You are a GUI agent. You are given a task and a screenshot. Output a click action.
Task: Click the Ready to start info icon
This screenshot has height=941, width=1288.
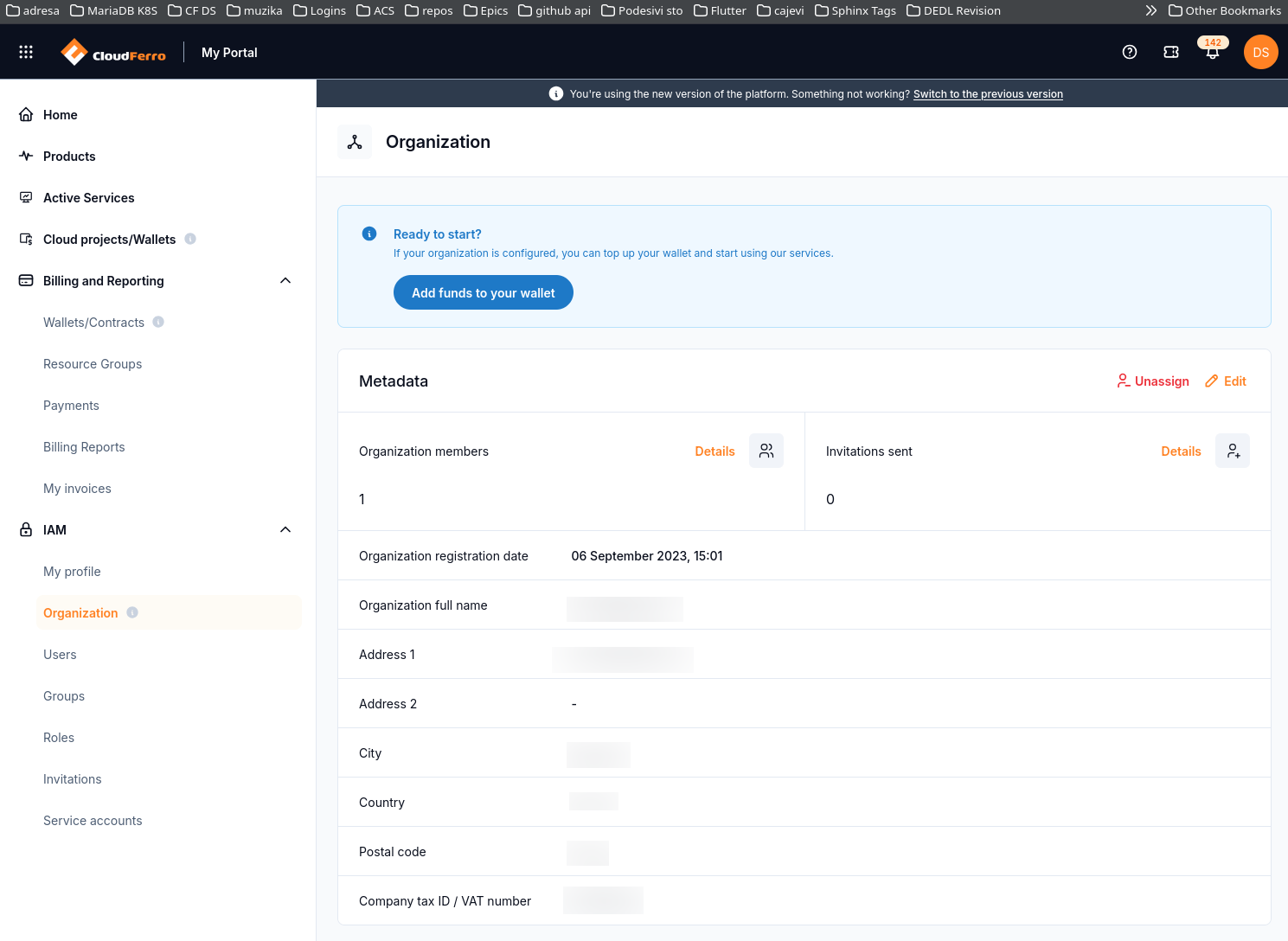[x=369, y=234]
